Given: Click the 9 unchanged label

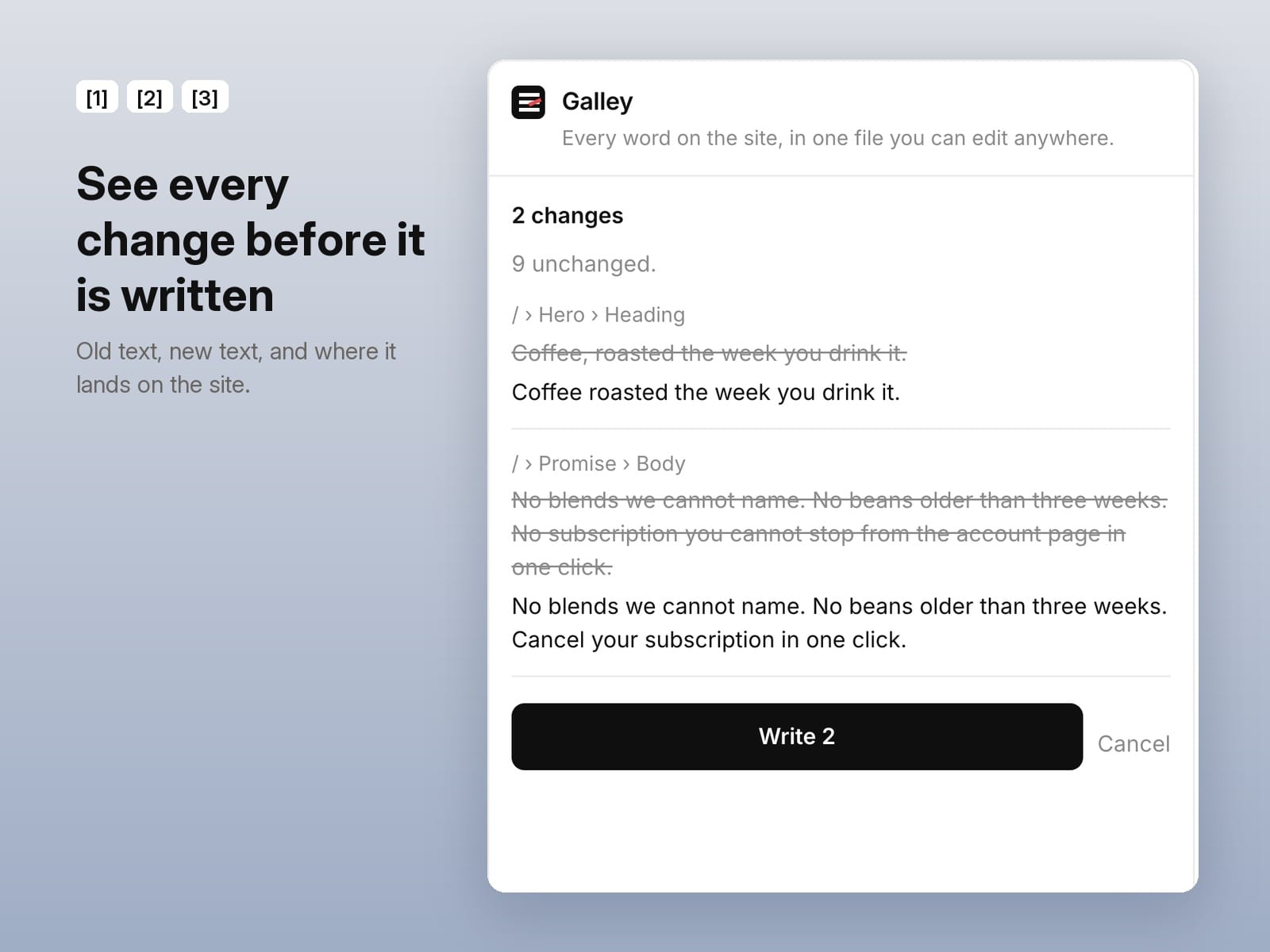Looking at the screenshot, I should click(x=583, y=263).
